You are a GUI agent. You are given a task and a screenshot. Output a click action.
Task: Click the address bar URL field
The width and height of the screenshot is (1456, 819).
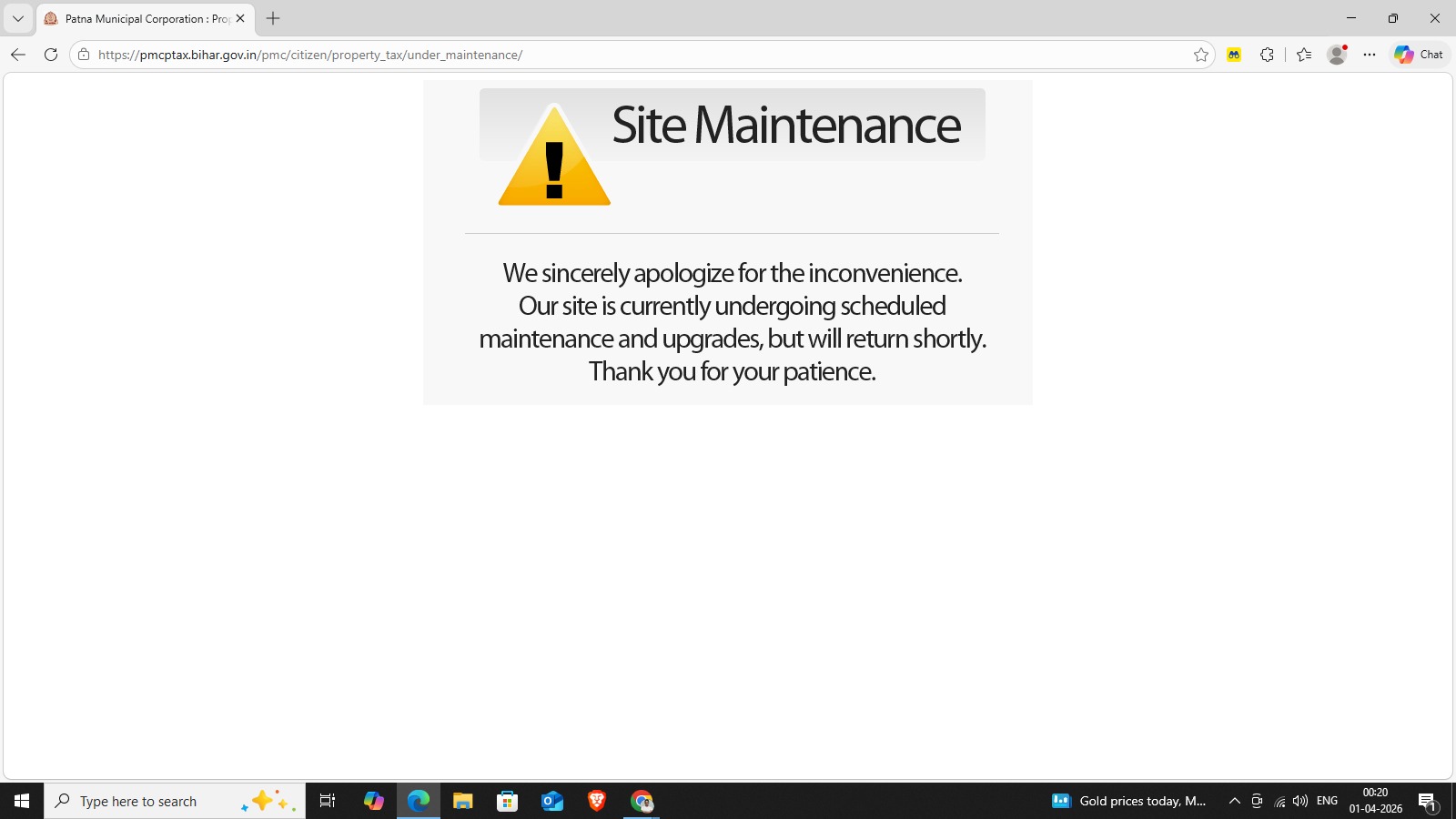tap(637, 55)
